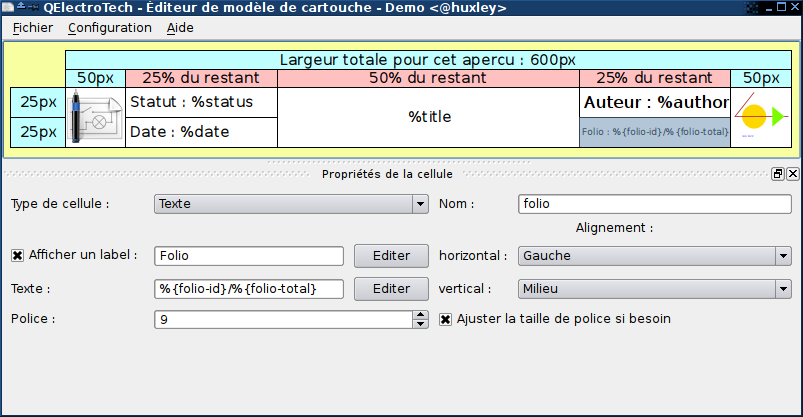Click Editer next to the Folio label
The image size is (803, 417).
(391, 256)
